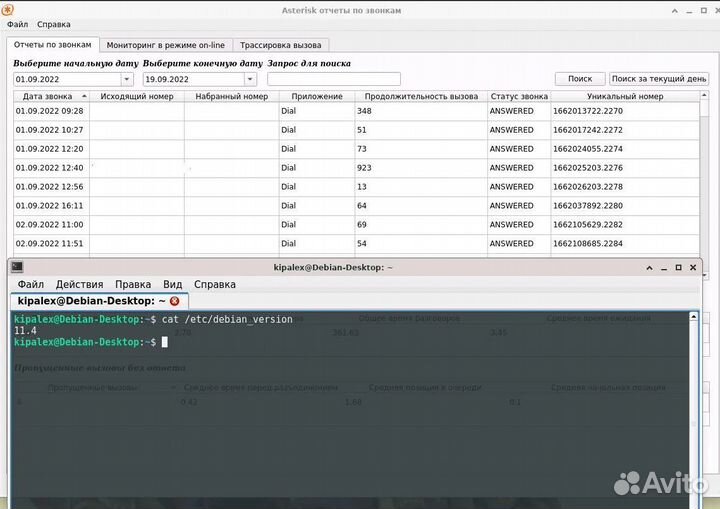Screen dimensions: 720x509
Task: Sort by the Продолжительность вызова column header
Action: point(421,97)
